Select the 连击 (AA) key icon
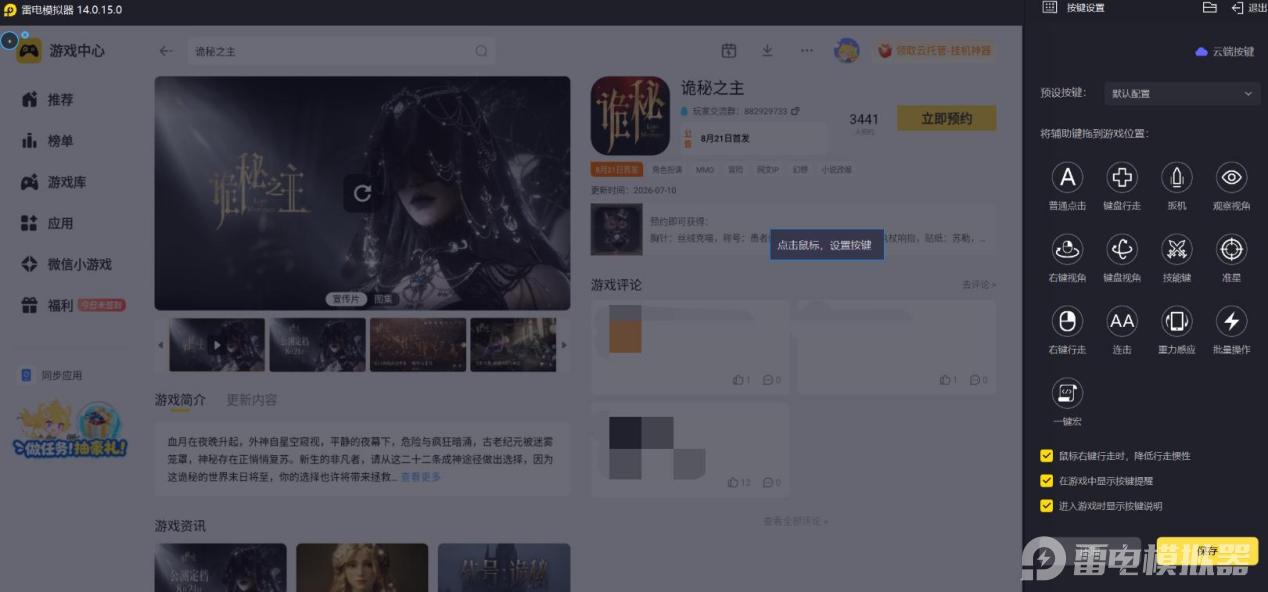 (x=1122, y=321)
